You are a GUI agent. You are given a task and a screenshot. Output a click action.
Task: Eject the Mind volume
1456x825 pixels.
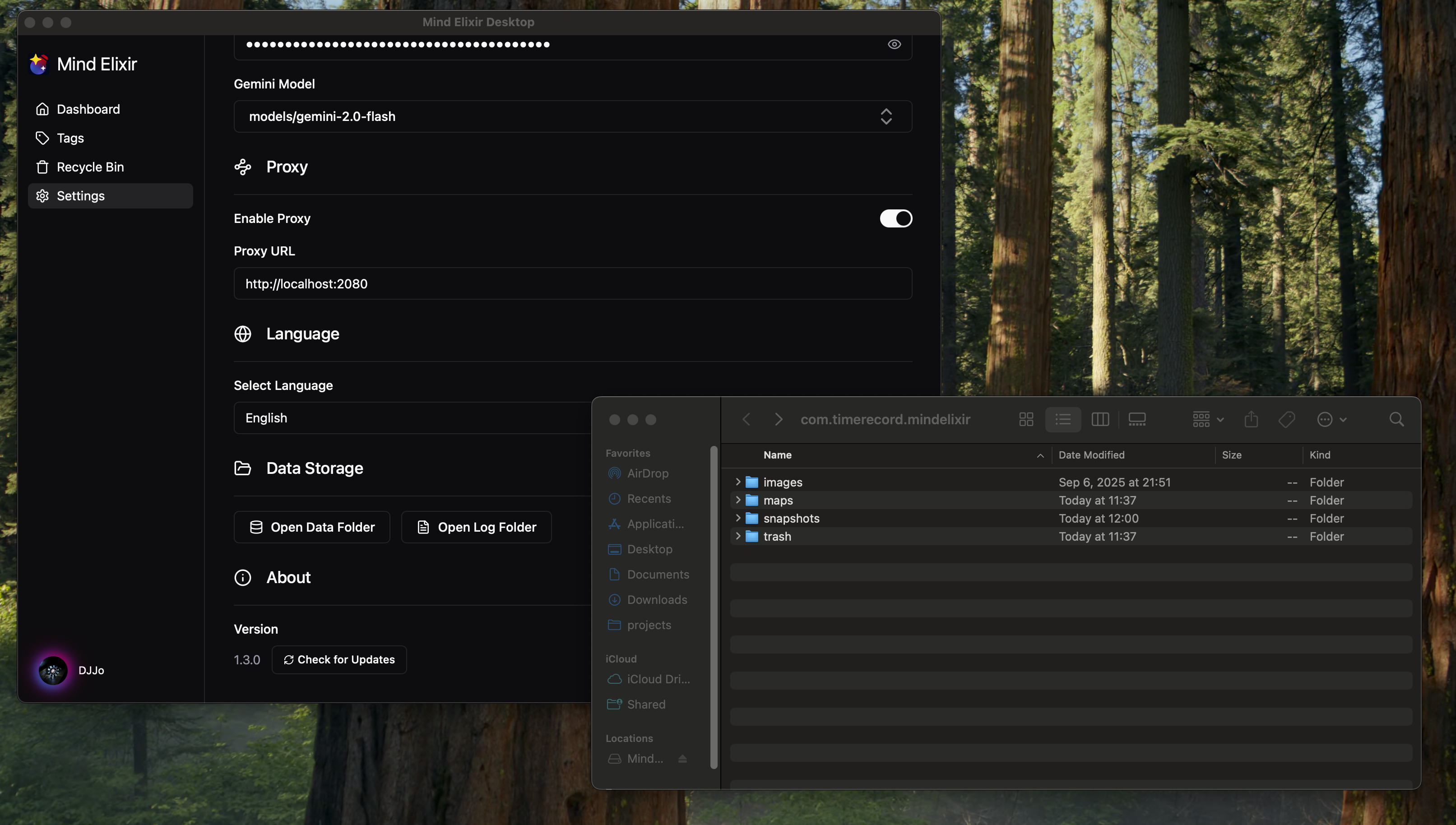point(683,758)
